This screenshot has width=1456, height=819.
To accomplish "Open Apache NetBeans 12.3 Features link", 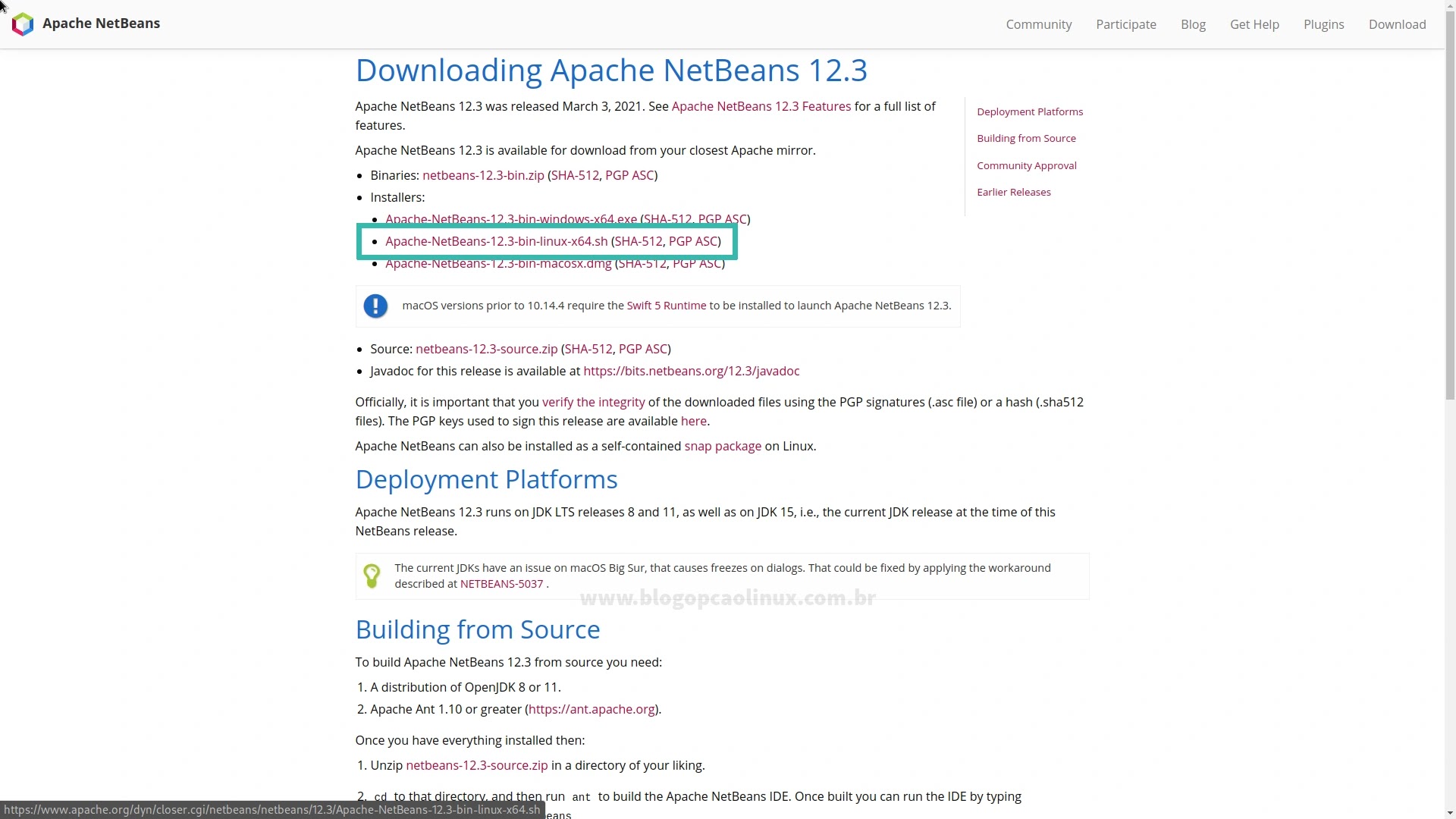I will [x=761, y=106].
